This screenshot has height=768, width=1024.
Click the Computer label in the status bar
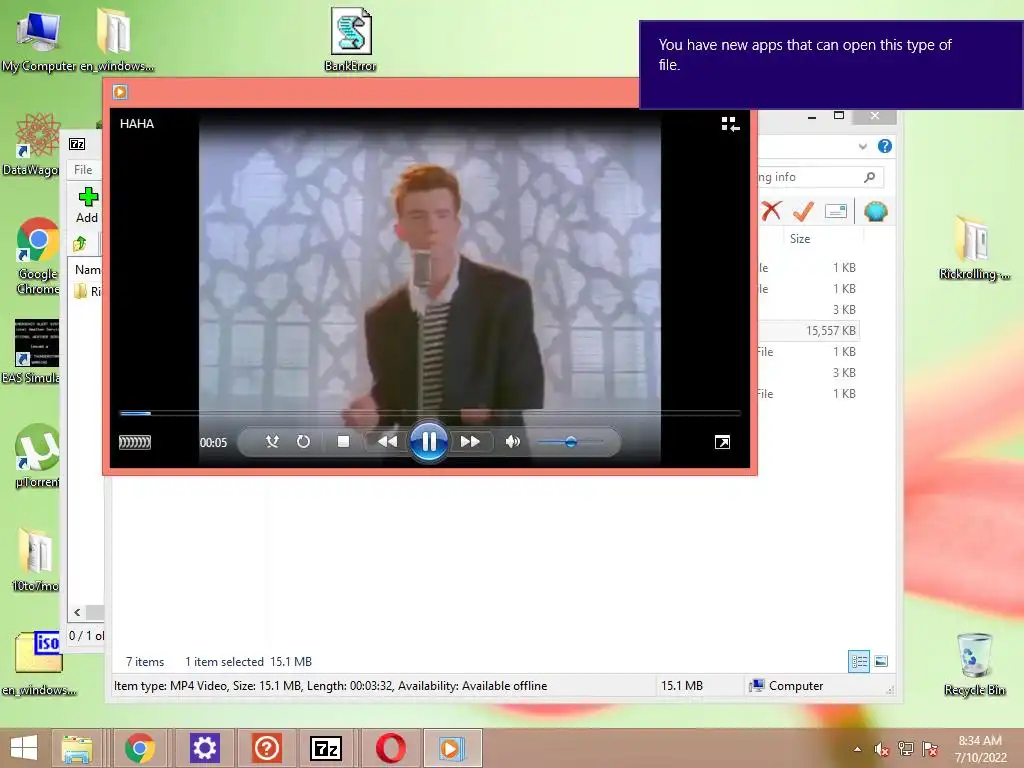coord(795,686)
